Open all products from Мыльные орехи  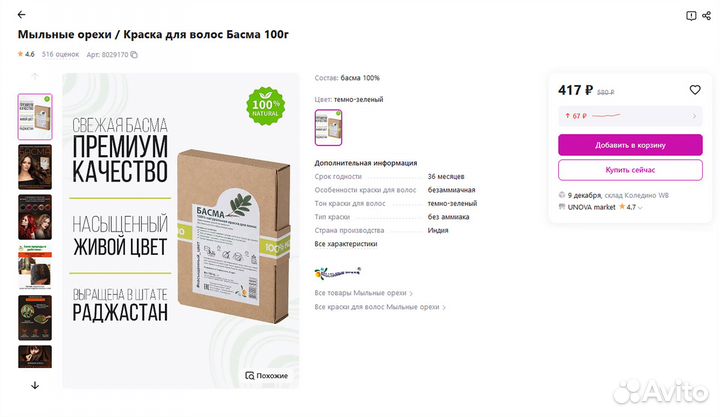click(363, 293)
